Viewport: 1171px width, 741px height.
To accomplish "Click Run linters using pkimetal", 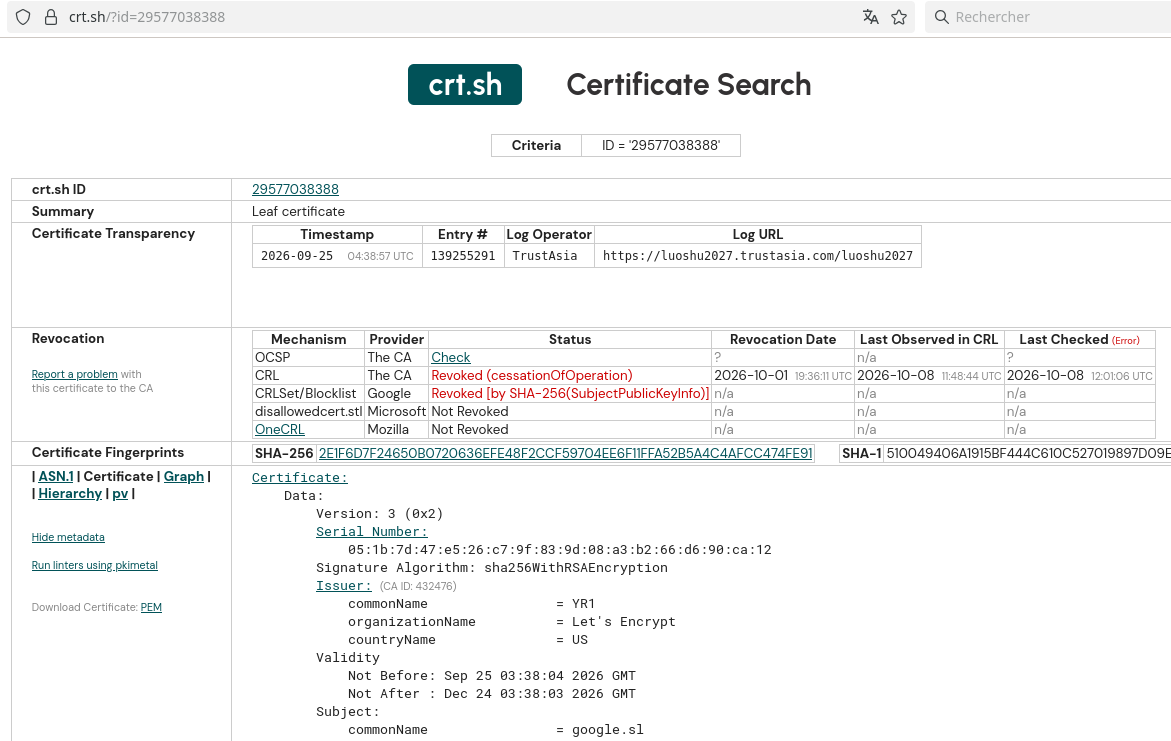I will (x=95, y=565).
